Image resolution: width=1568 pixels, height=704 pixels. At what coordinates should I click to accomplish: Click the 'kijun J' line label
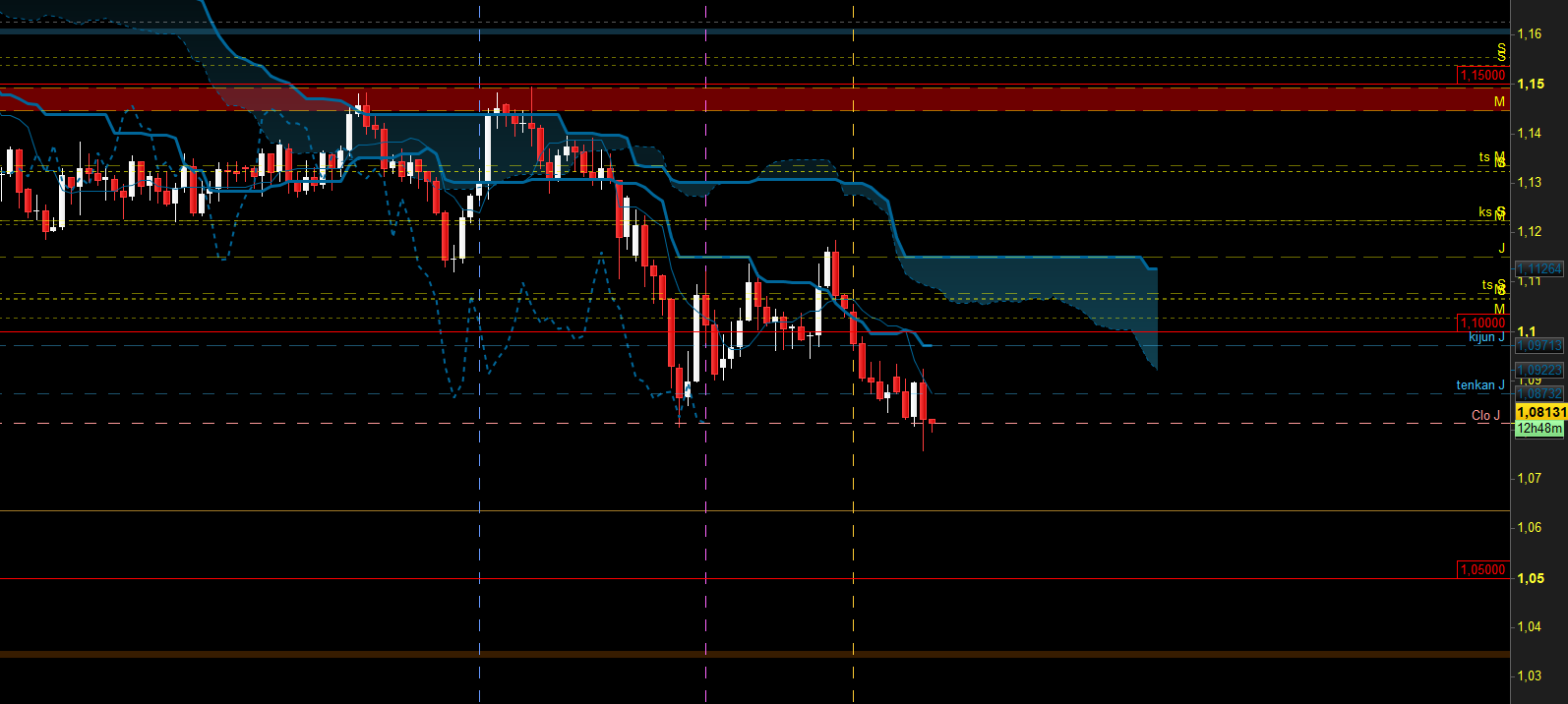[x=1486, y=337]
